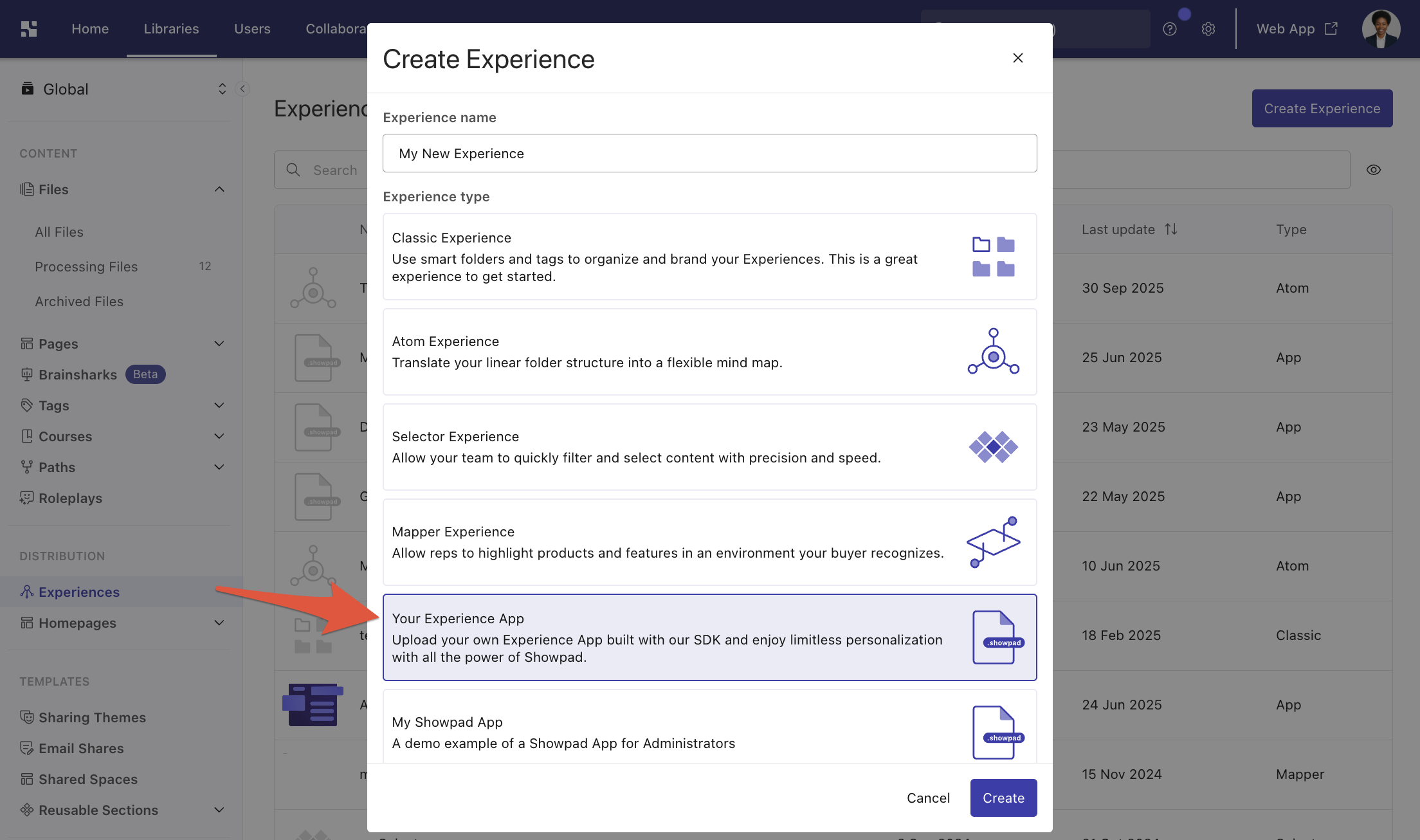This screenshot has width=1420, height=840.
Task: Open the settings gear icon
Action: pyautogui.click(x=1208, y=29)
